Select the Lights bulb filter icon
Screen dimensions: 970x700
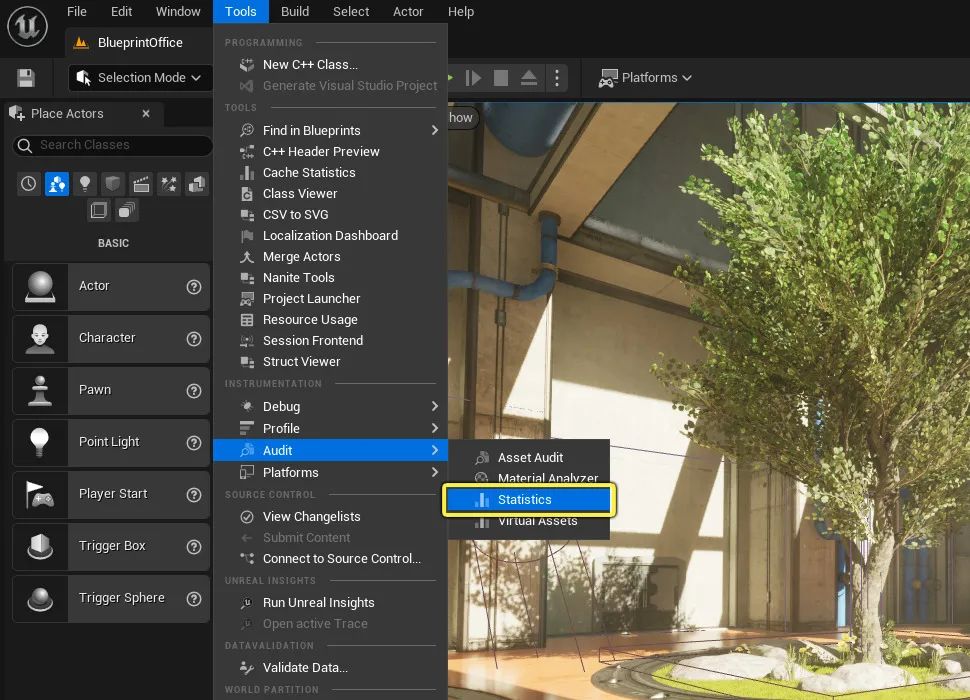tap(85, 184)
